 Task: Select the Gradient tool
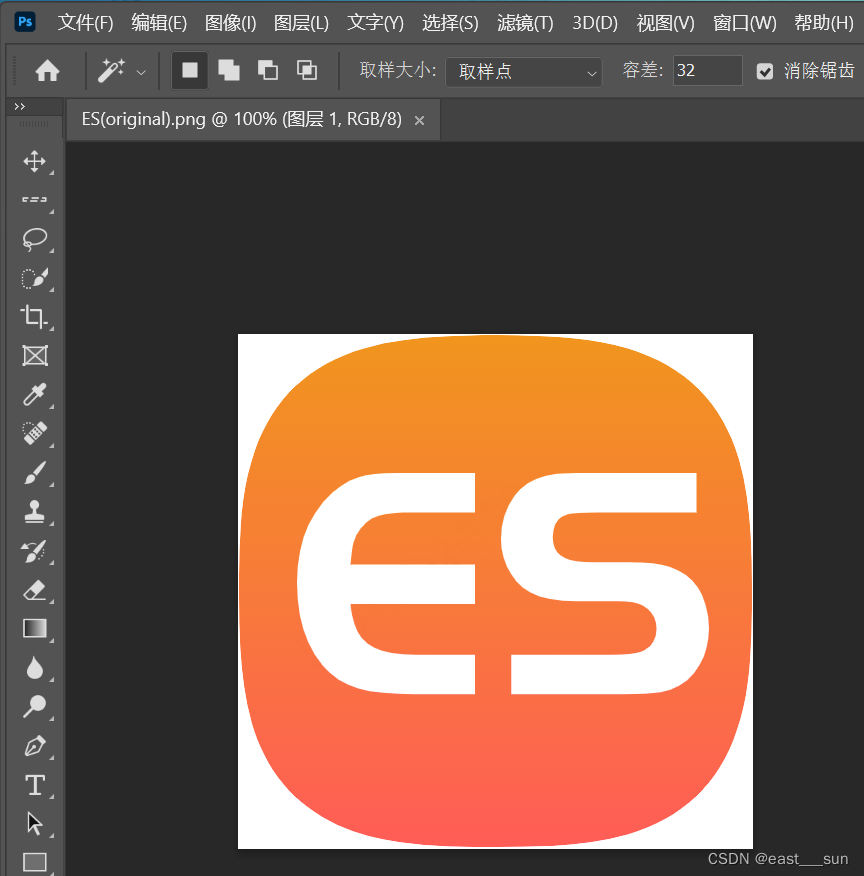[34, 629]
